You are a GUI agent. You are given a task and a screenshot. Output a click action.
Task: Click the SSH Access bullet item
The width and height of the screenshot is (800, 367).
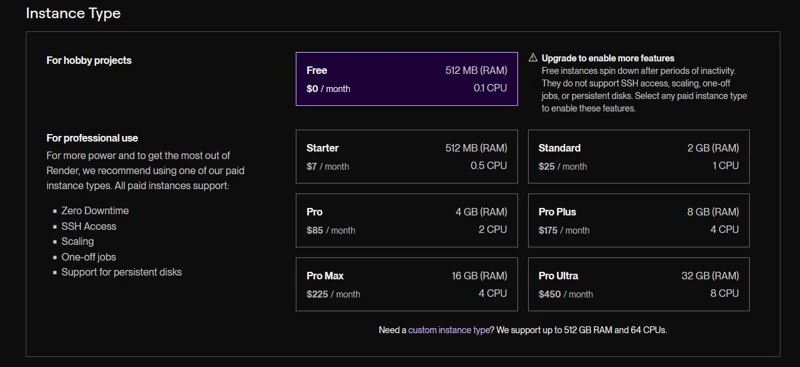coord(89,226)
